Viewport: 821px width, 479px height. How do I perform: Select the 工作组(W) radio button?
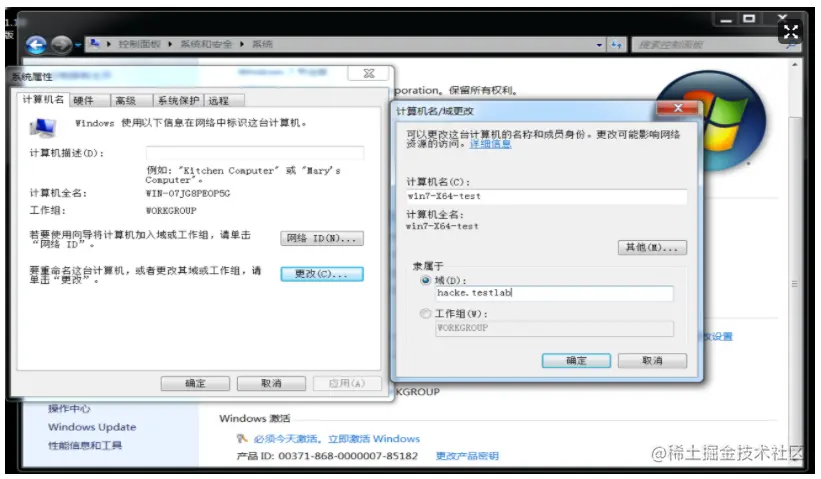click(x=426, y=314)
